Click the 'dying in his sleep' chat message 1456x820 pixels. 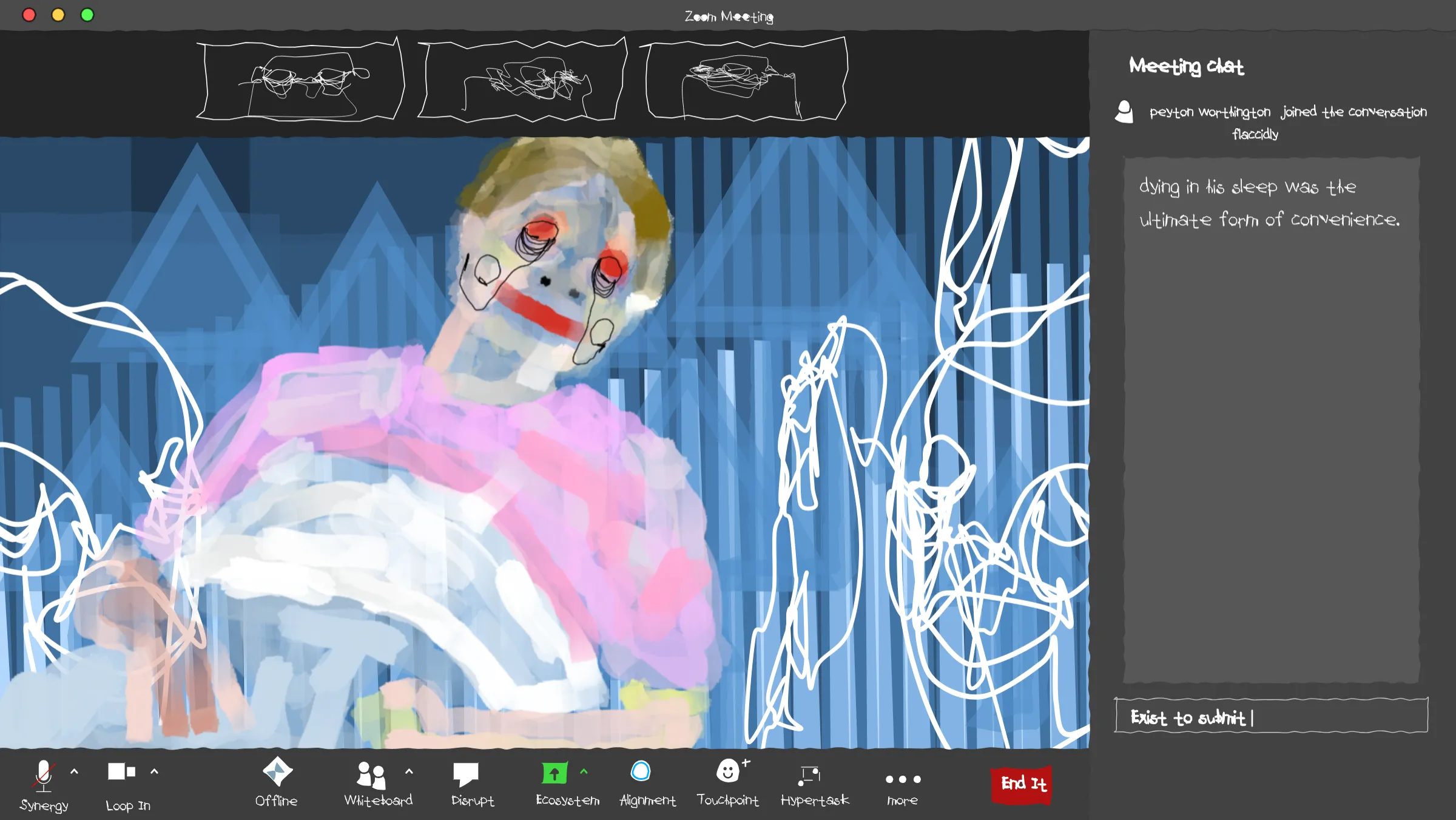coord(1269,203)
